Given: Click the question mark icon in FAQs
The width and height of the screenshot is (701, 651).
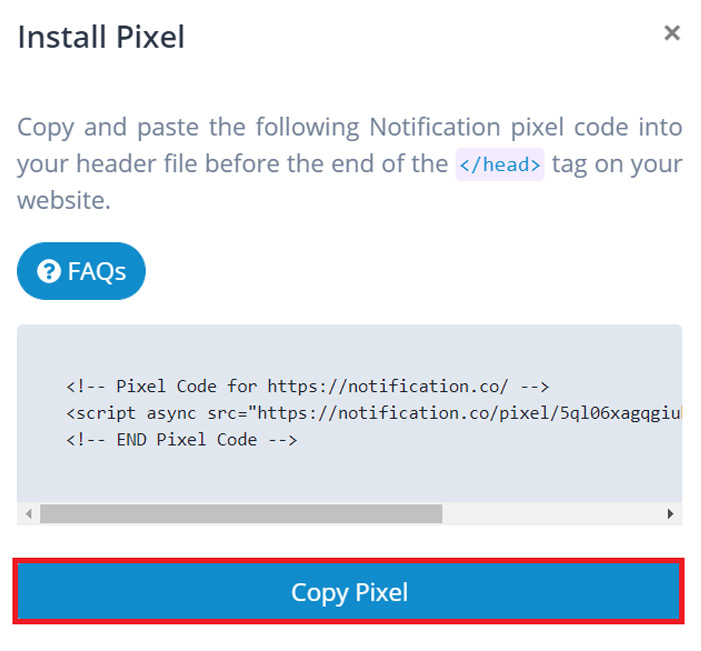Looking at the screenshot, I should [49, 271].
